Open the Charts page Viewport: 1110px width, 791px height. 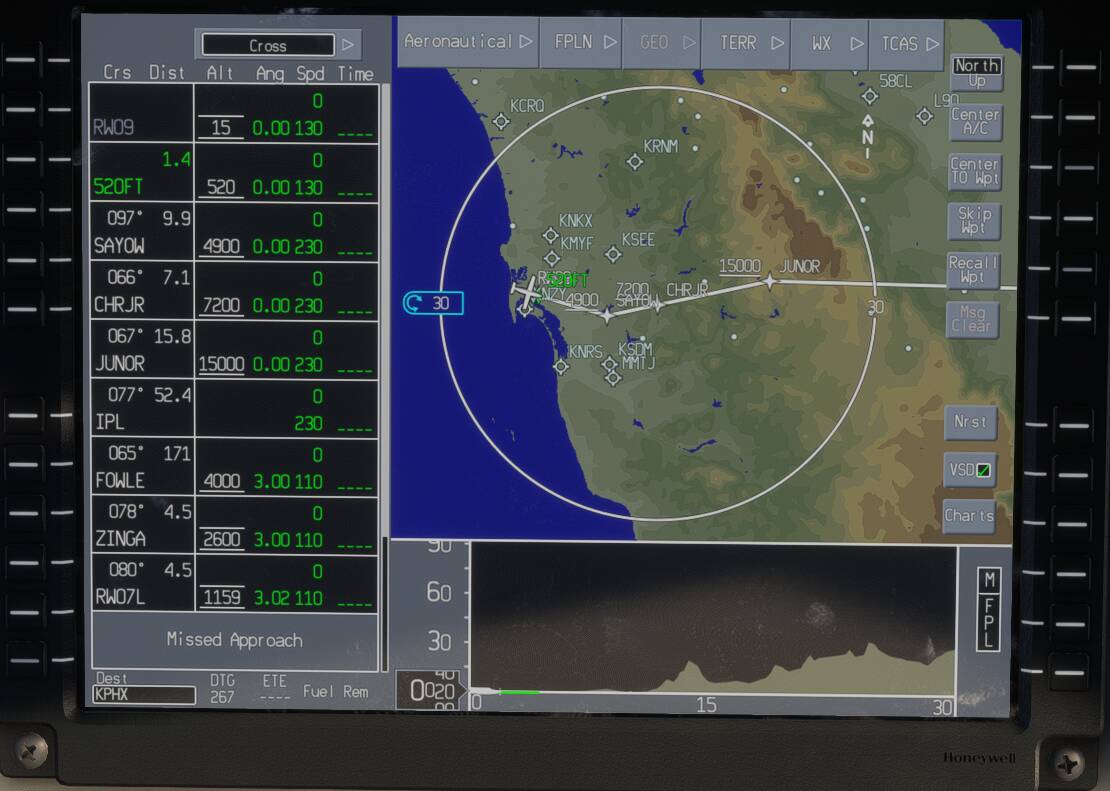pyautogui.click(x=968, y=516)
